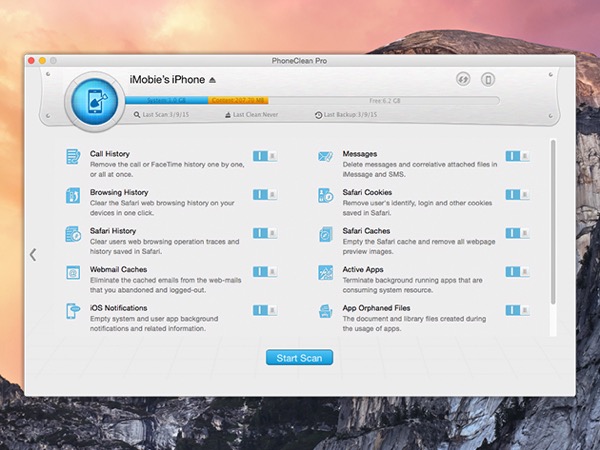
Task: Toggle the Call History switch
Action: click(265, 156)
